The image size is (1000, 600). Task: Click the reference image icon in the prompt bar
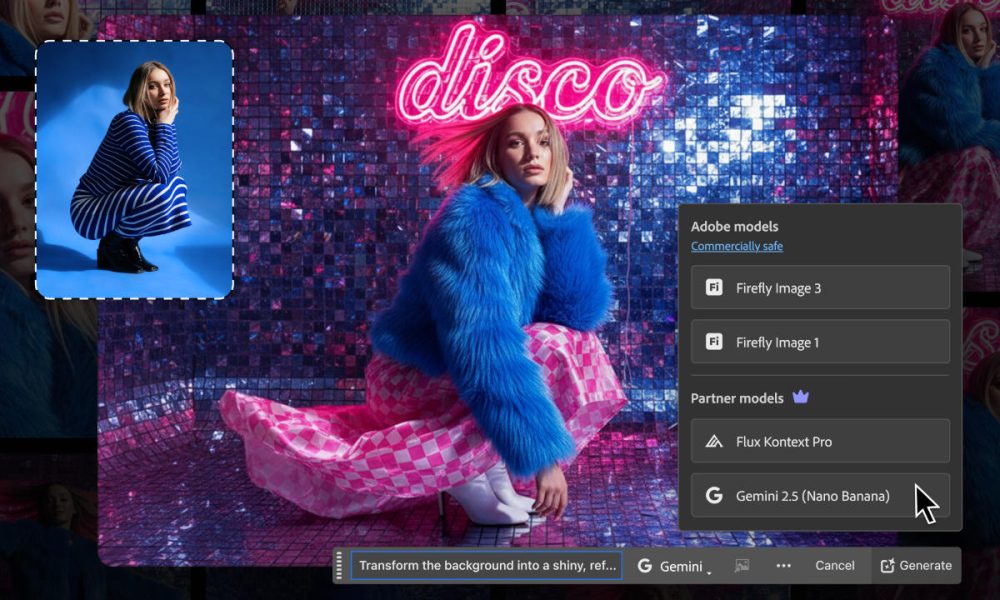click(742, 565)
